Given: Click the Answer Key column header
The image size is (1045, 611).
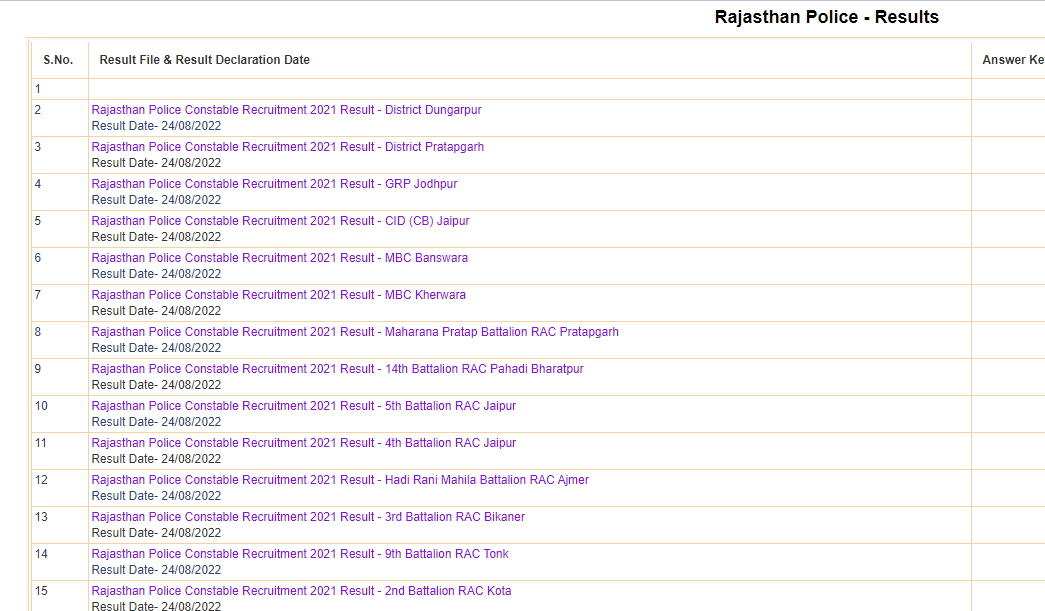Looking at the screenshot, I should [1012, 60].
